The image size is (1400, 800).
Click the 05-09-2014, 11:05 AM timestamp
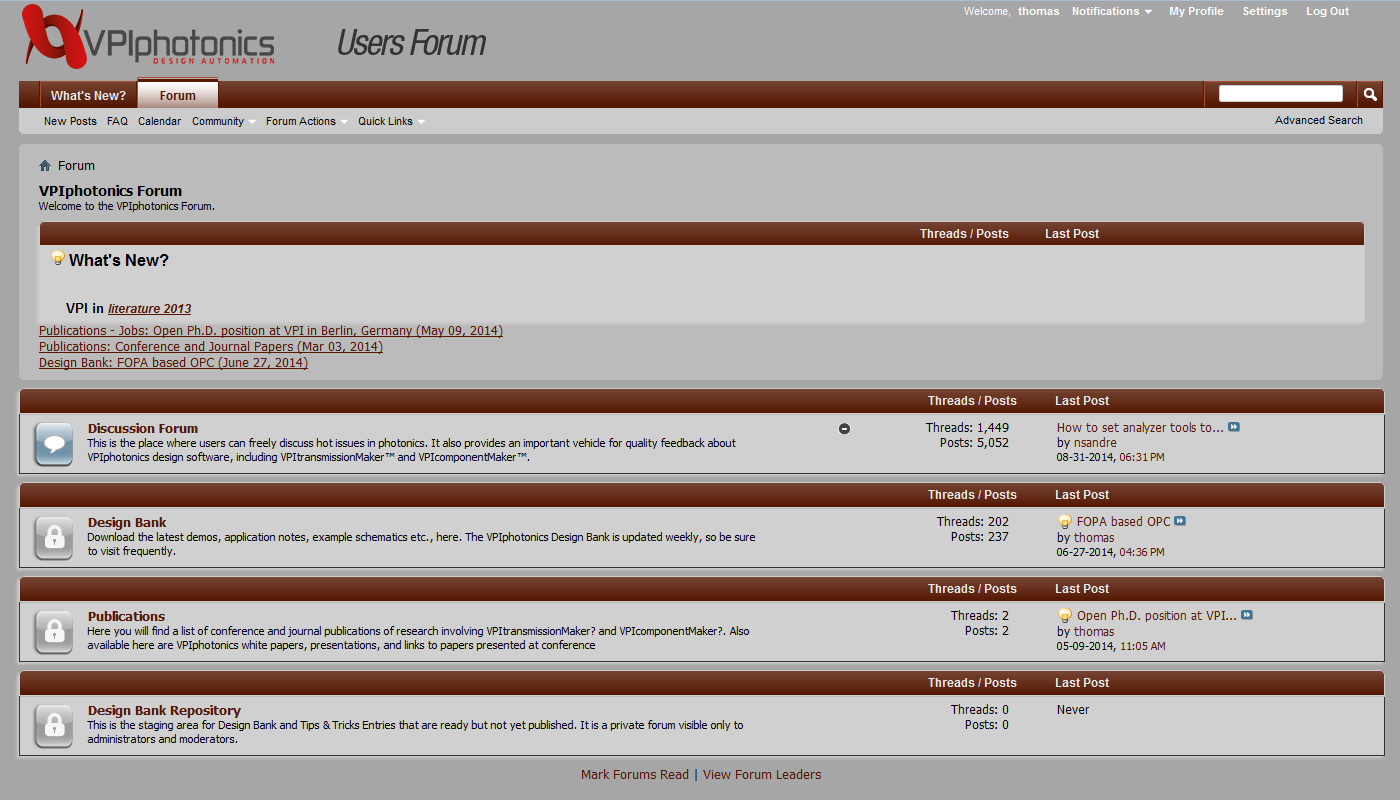tap(1111, 646)
